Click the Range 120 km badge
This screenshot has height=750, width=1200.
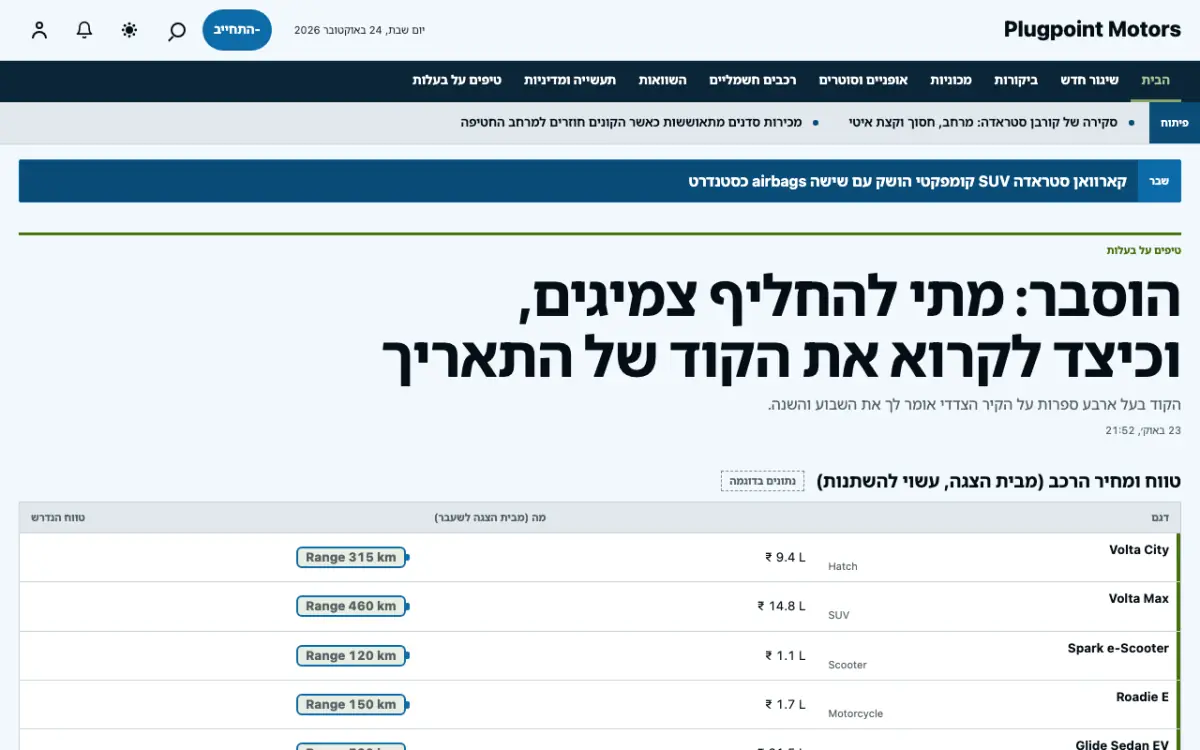351,656
